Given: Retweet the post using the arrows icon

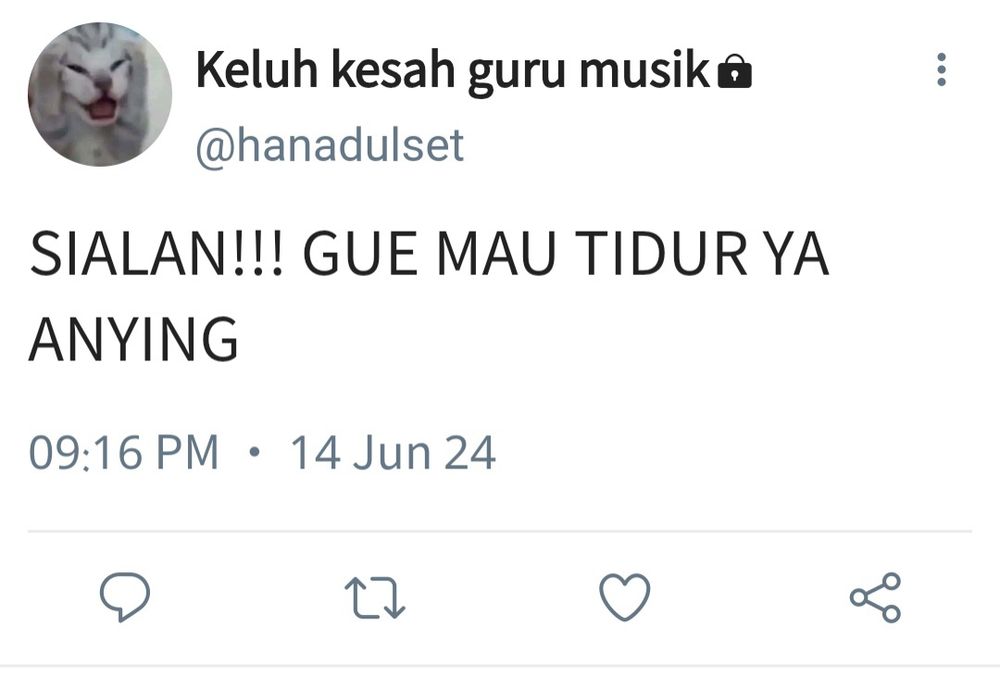Looking at the screenshot, I should tap(375, 598).
